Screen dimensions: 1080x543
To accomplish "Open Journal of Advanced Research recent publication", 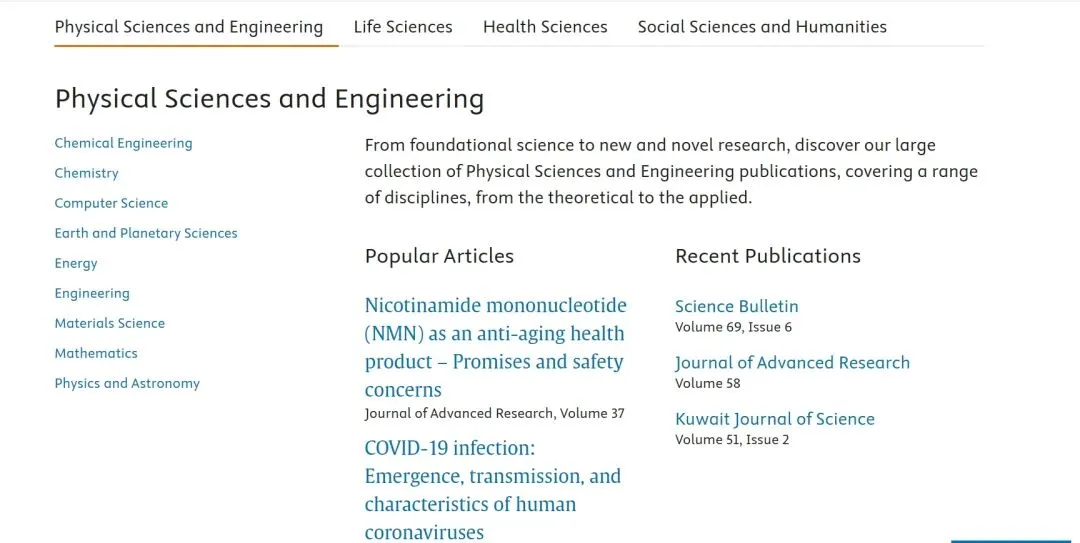I will click(792, 363).
